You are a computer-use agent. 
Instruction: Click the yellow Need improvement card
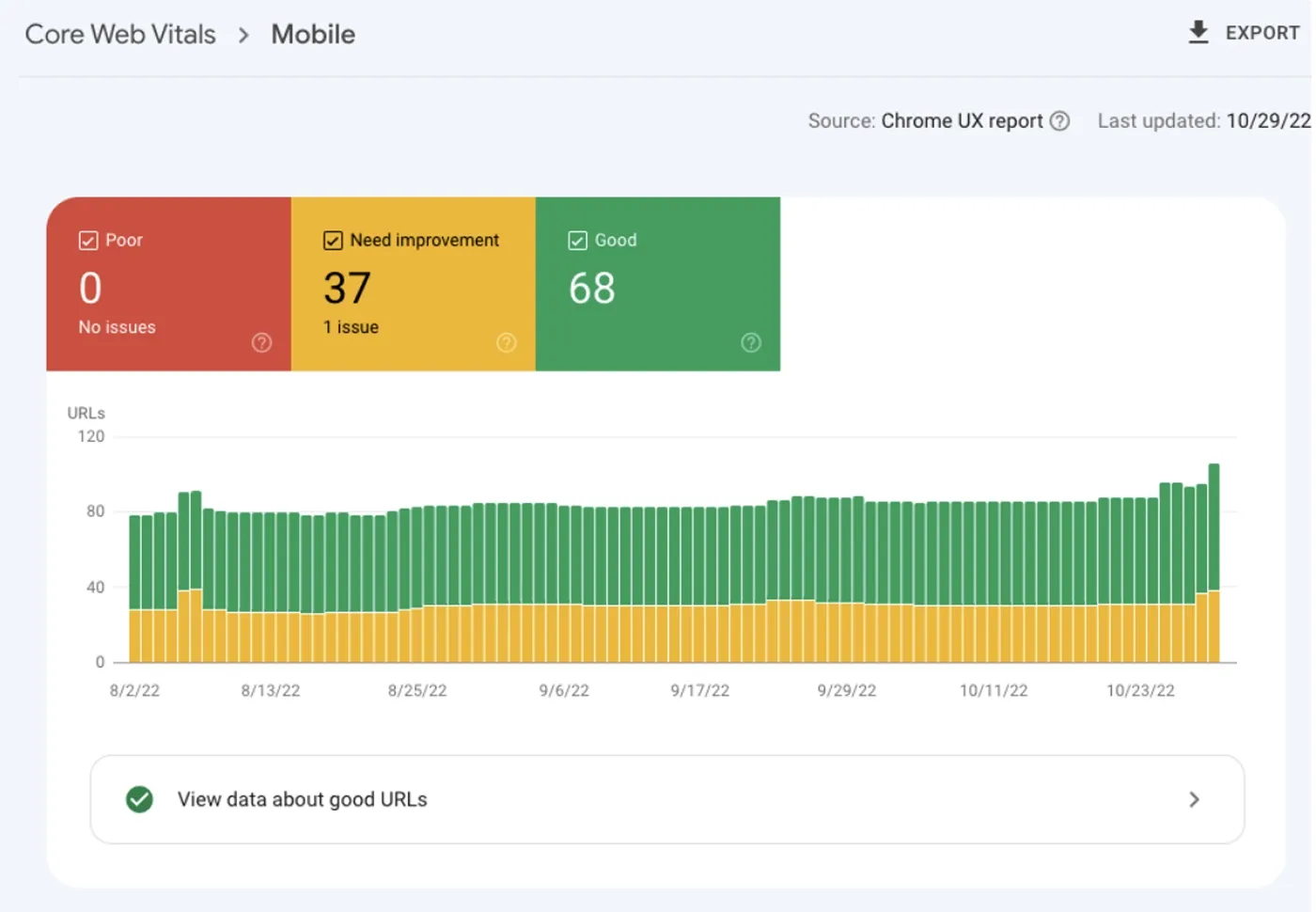pyautogui.click(x=414, y=284)
